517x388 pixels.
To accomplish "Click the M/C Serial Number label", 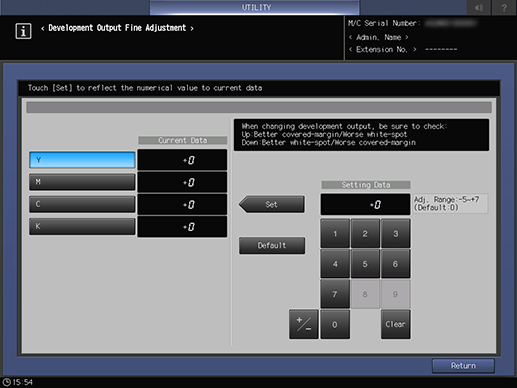I will 384,23.
